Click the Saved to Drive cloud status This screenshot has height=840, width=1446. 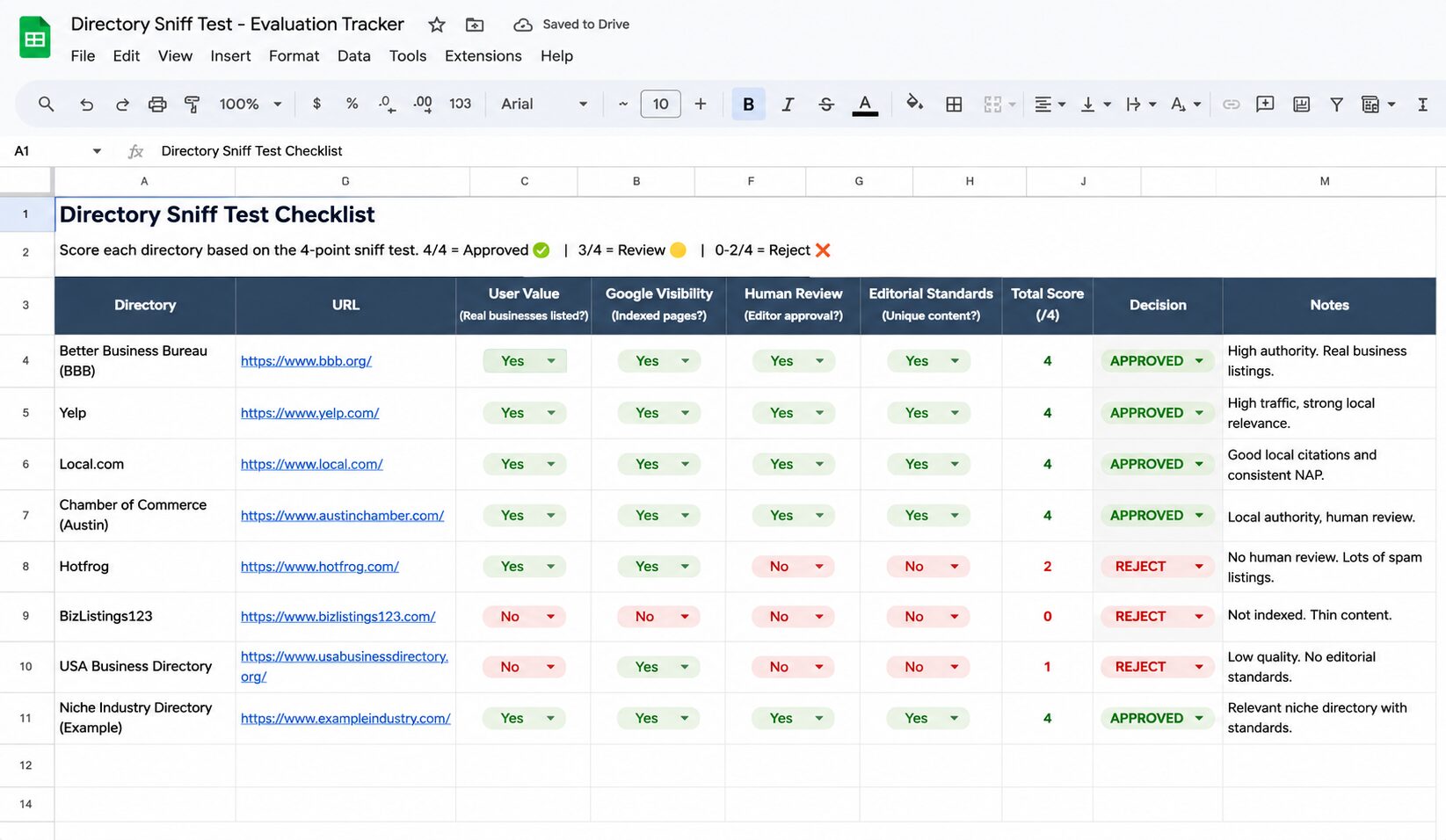point(571,25)
